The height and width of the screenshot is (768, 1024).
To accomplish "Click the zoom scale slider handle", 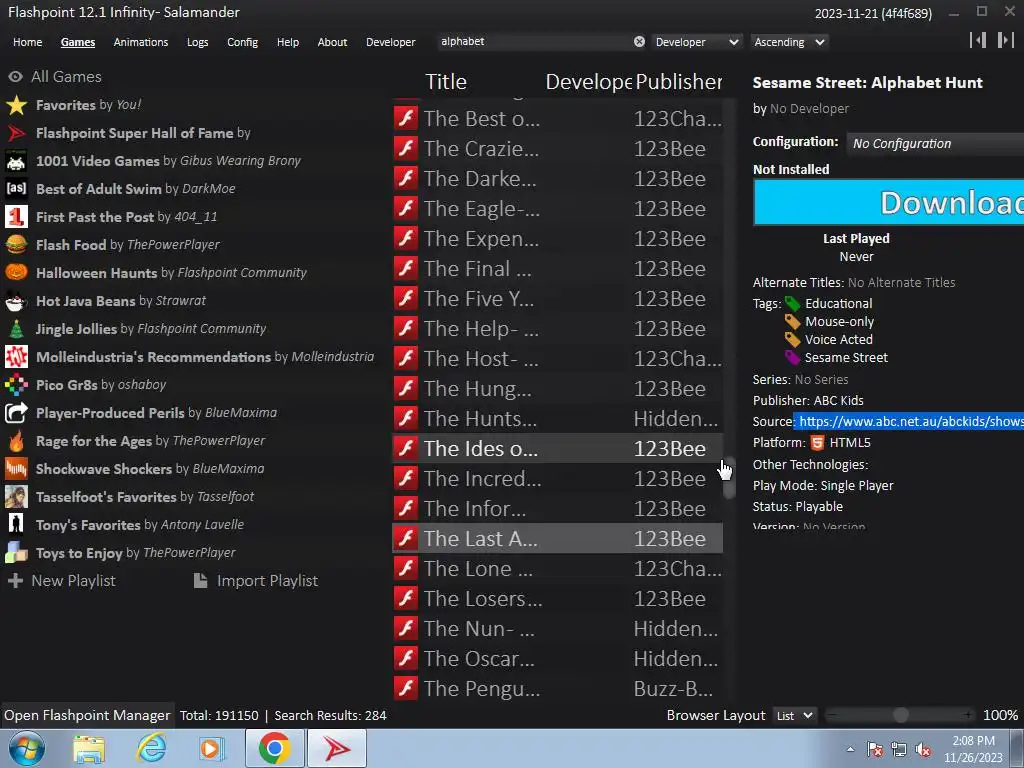I will tap(901, 716).
